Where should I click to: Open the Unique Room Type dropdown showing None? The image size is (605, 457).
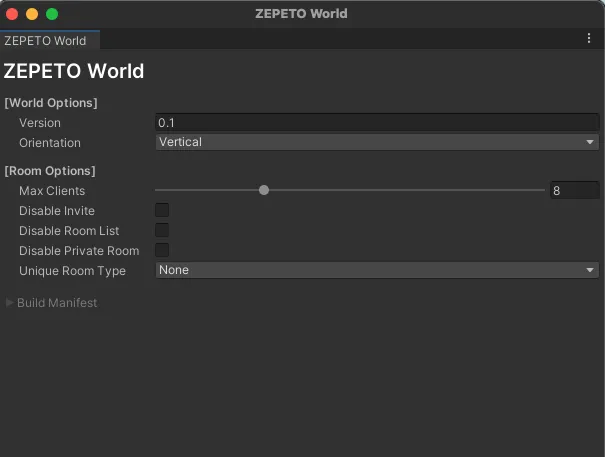pos(377,270)
